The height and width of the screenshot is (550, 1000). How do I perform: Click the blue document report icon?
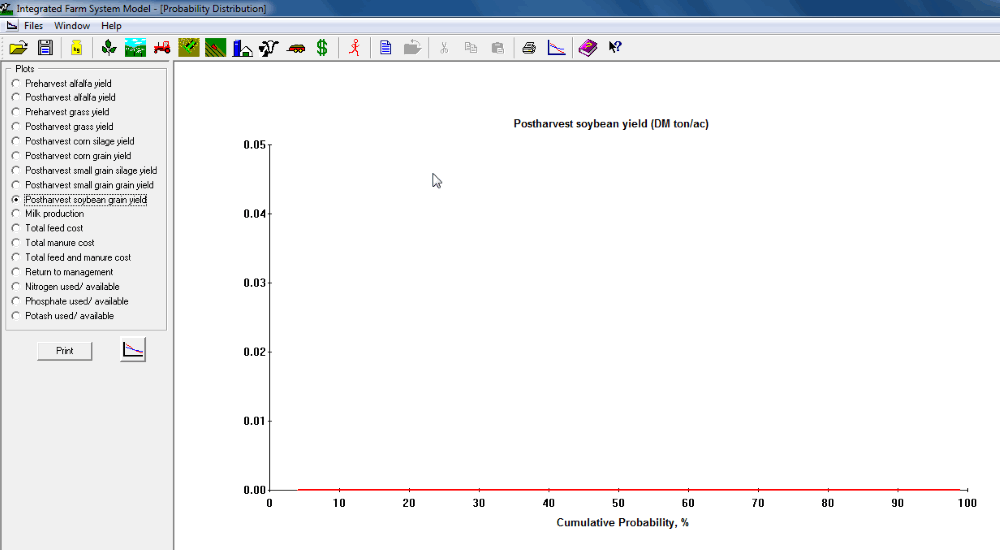click(x=385, y=48)
